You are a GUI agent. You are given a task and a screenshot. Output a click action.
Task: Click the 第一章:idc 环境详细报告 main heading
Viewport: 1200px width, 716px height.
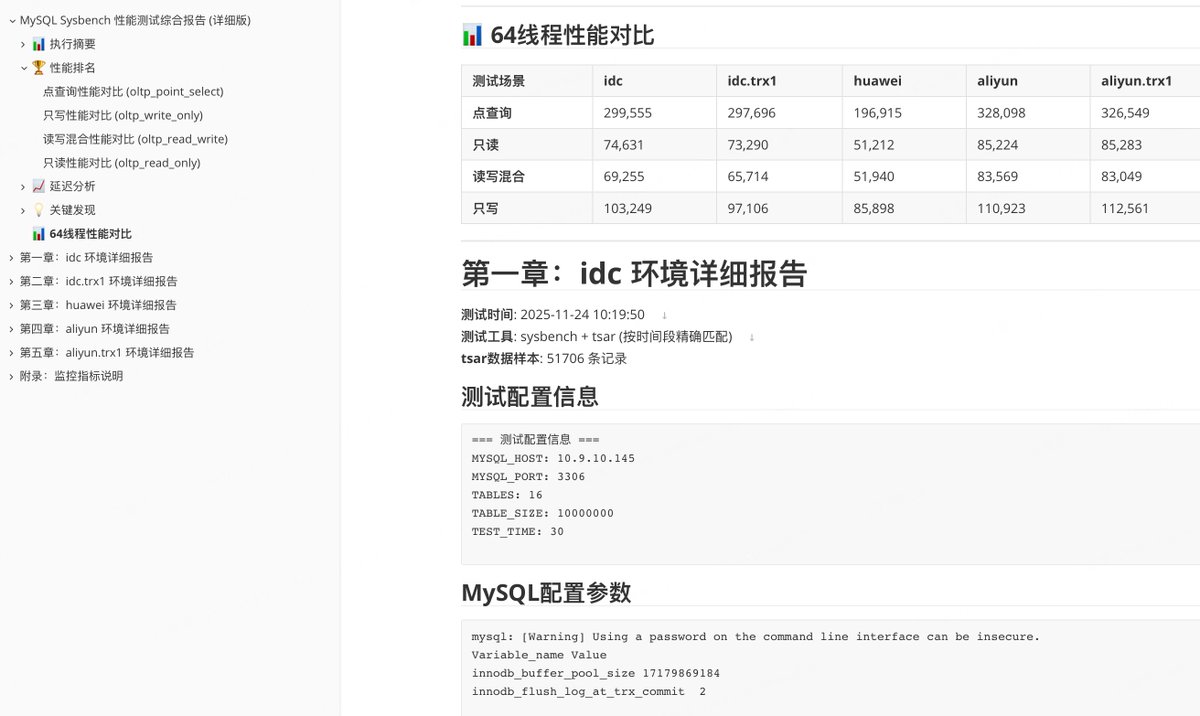pyautogui.click(x=634, y=274)
